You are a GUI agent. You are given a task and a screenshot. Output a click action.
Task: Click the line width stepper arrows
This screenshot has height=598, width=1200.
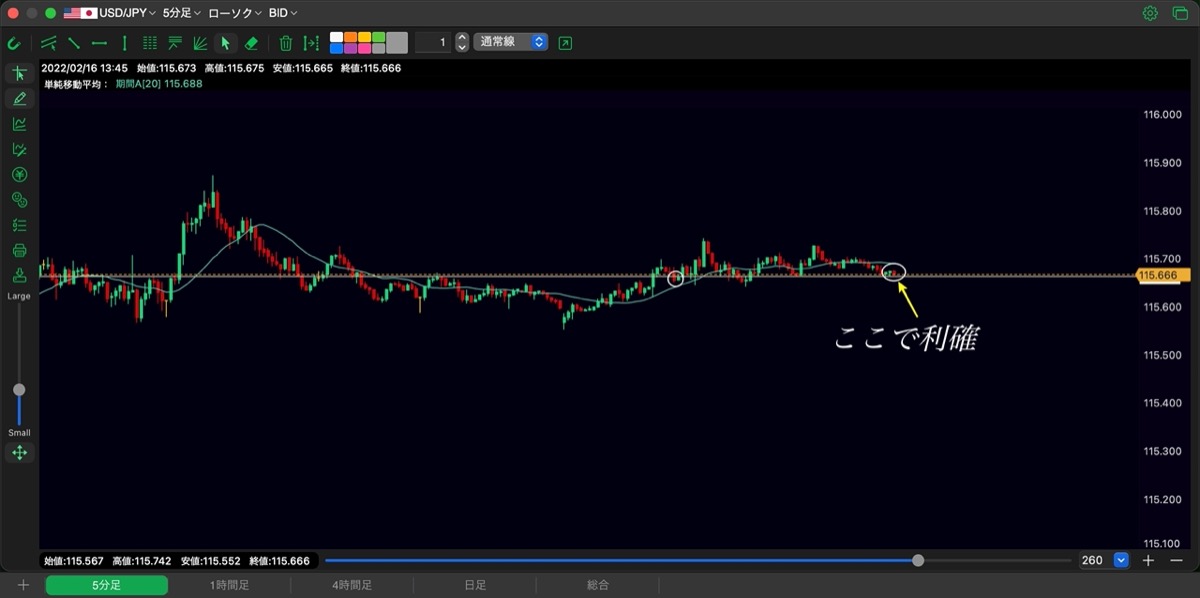(461, 43)
